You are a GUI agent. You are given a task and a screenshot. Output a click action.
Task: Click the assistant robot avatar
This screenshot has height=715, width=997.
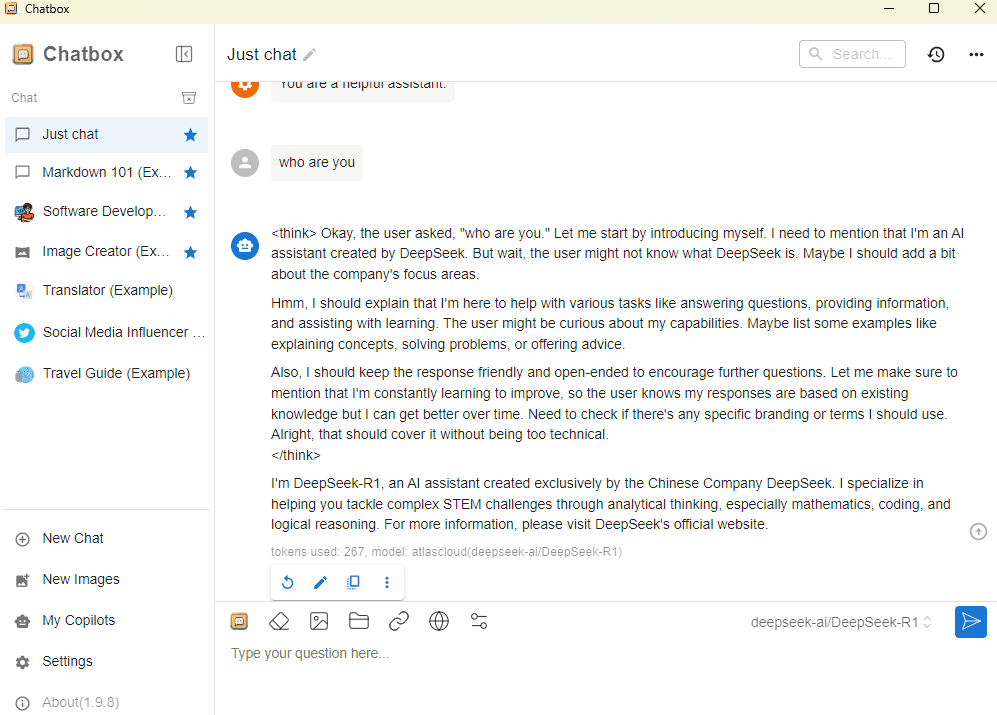click(x=245, y=246)
